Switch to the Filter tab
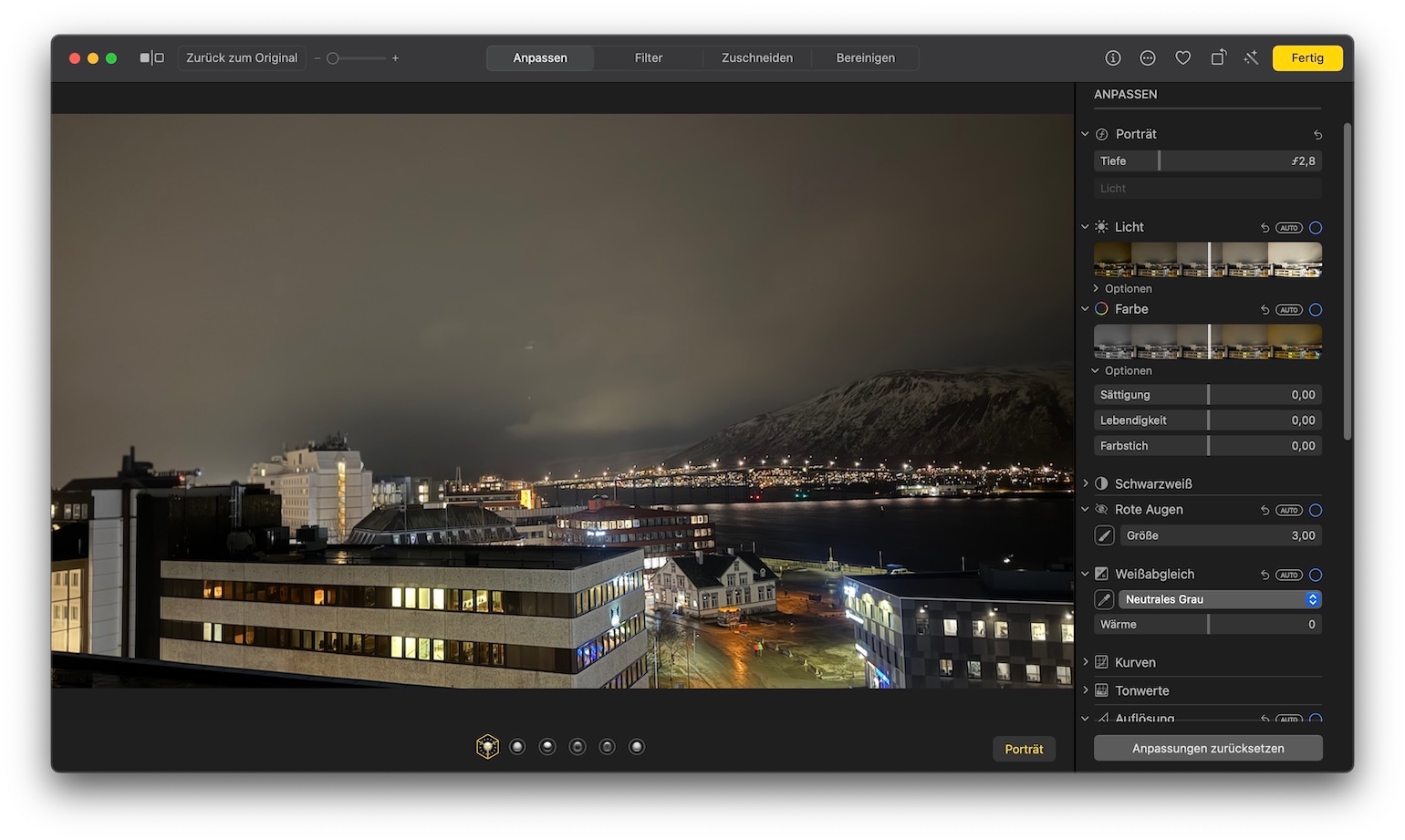The width and height of the screenshot is (1405, 840). [648, 58]
